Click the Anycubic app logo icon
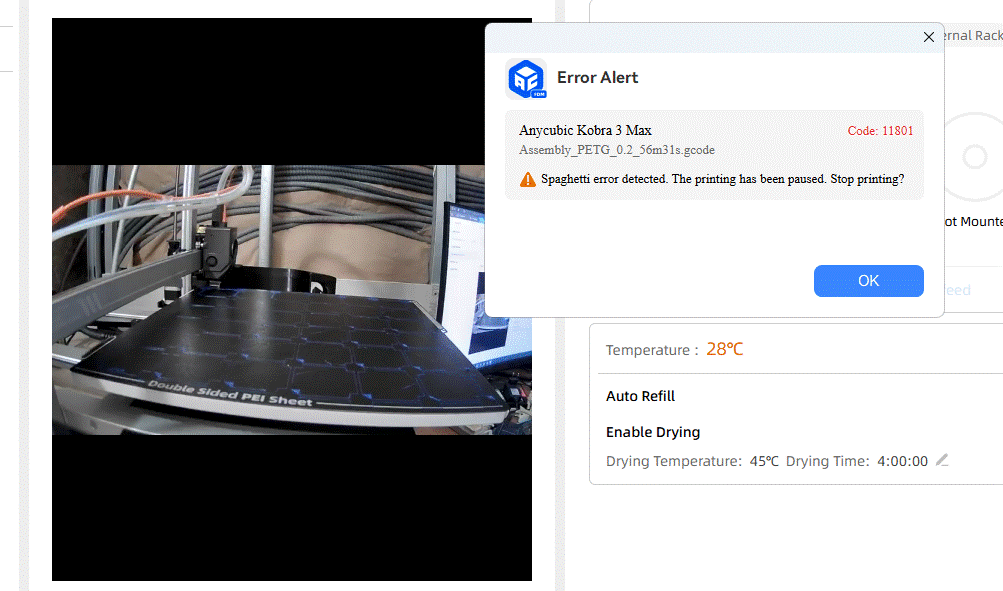Image resolution: width=1003 pixels, height=591 pixels. click(x=526, y=79)
